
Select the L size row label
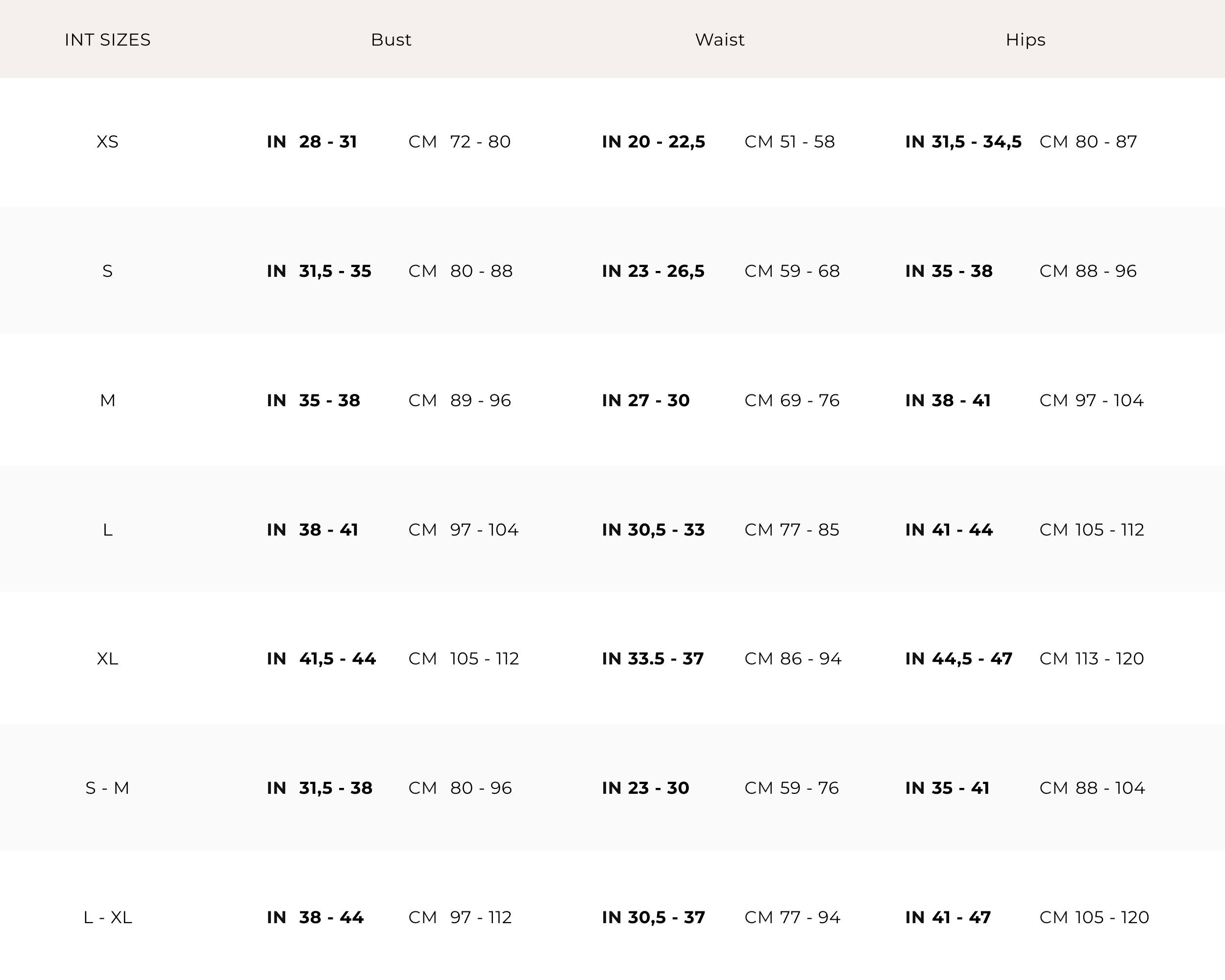pos(107,530)
